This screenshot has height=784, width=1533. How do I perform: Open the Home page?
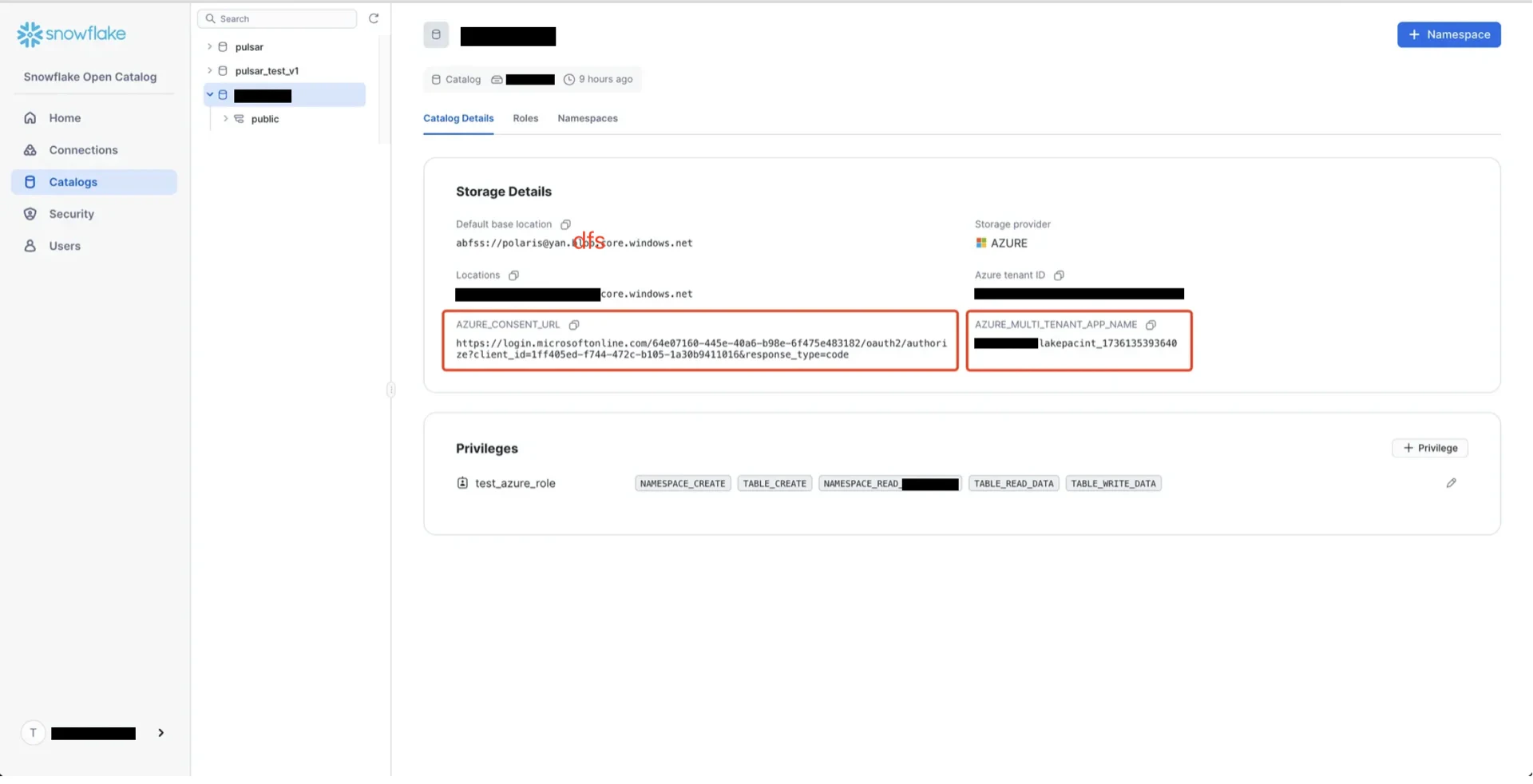94,118
